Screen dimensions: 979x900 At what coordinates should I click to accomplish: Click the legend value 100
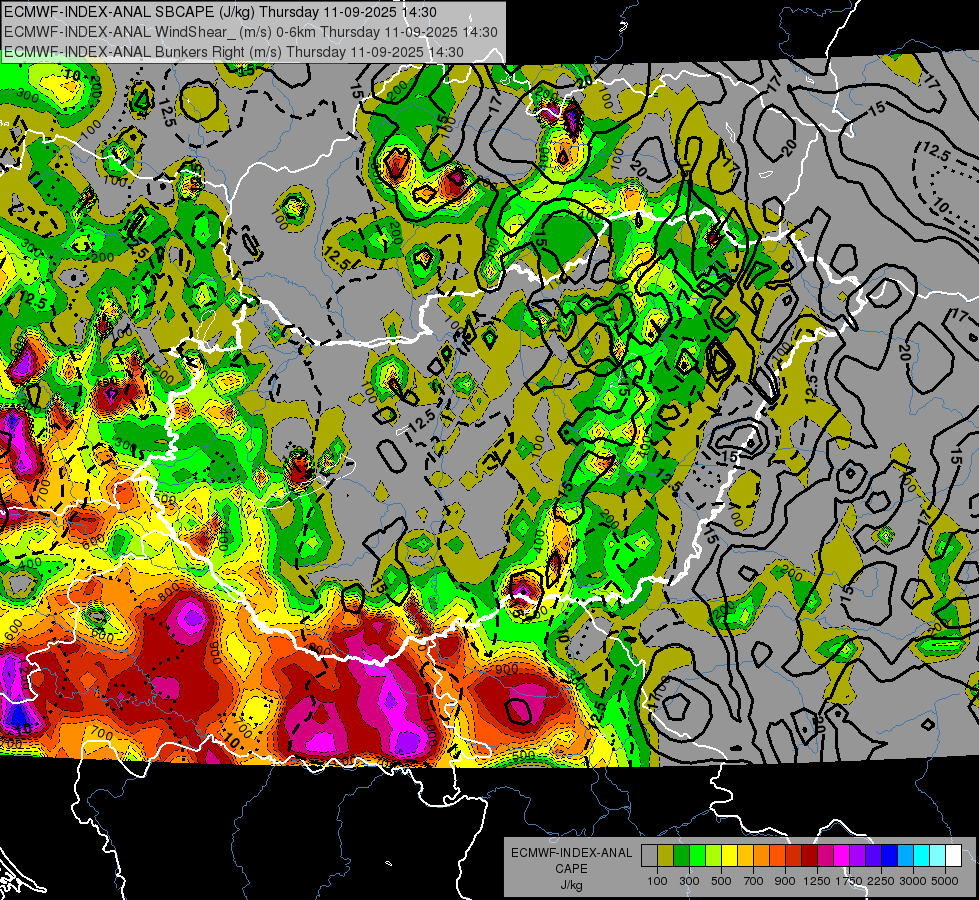click(x=657, y=881)
